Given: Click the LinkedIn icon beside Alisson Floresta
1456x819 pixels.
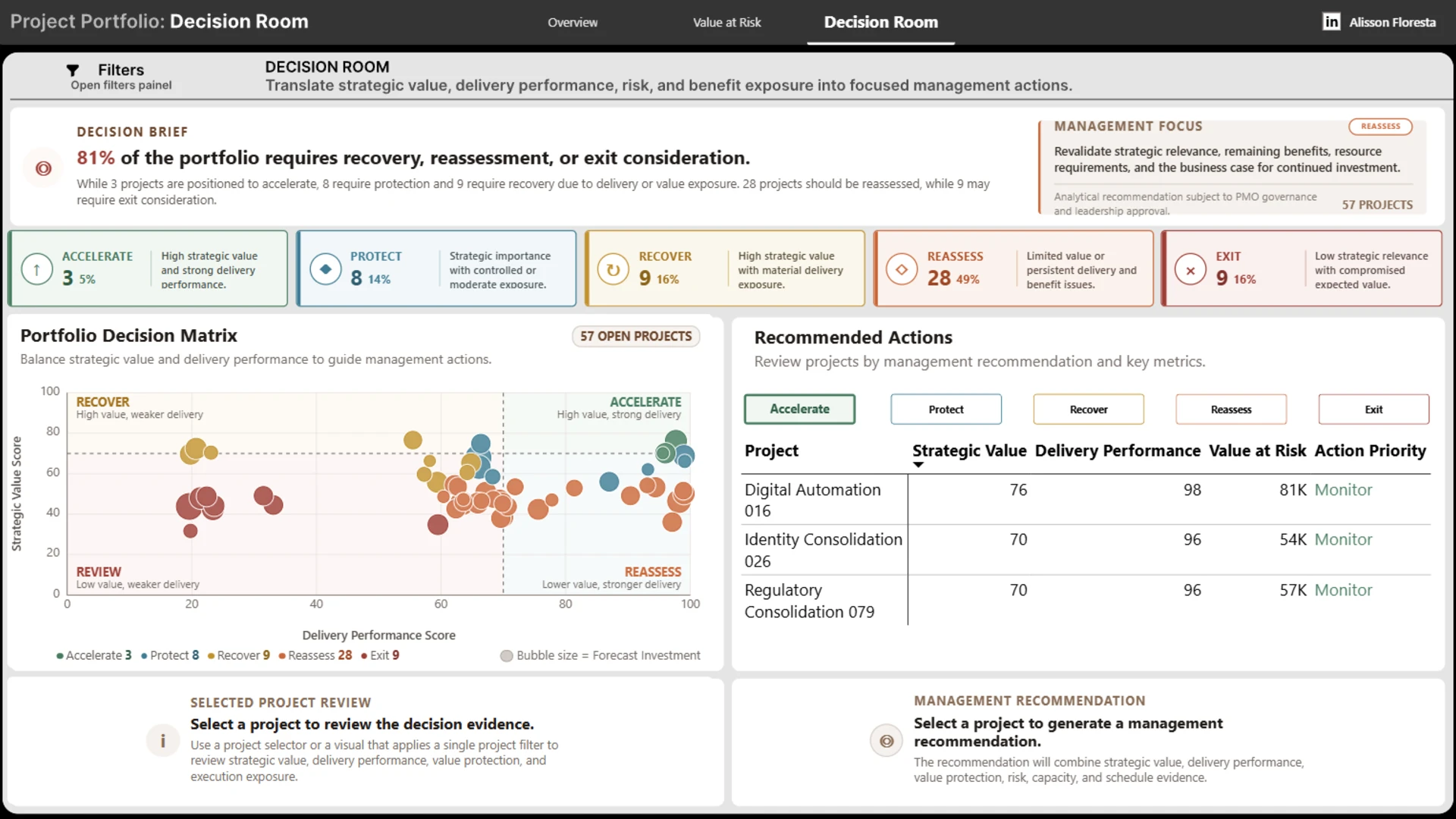Looking at the screenshot, I should click(1331, 22).
